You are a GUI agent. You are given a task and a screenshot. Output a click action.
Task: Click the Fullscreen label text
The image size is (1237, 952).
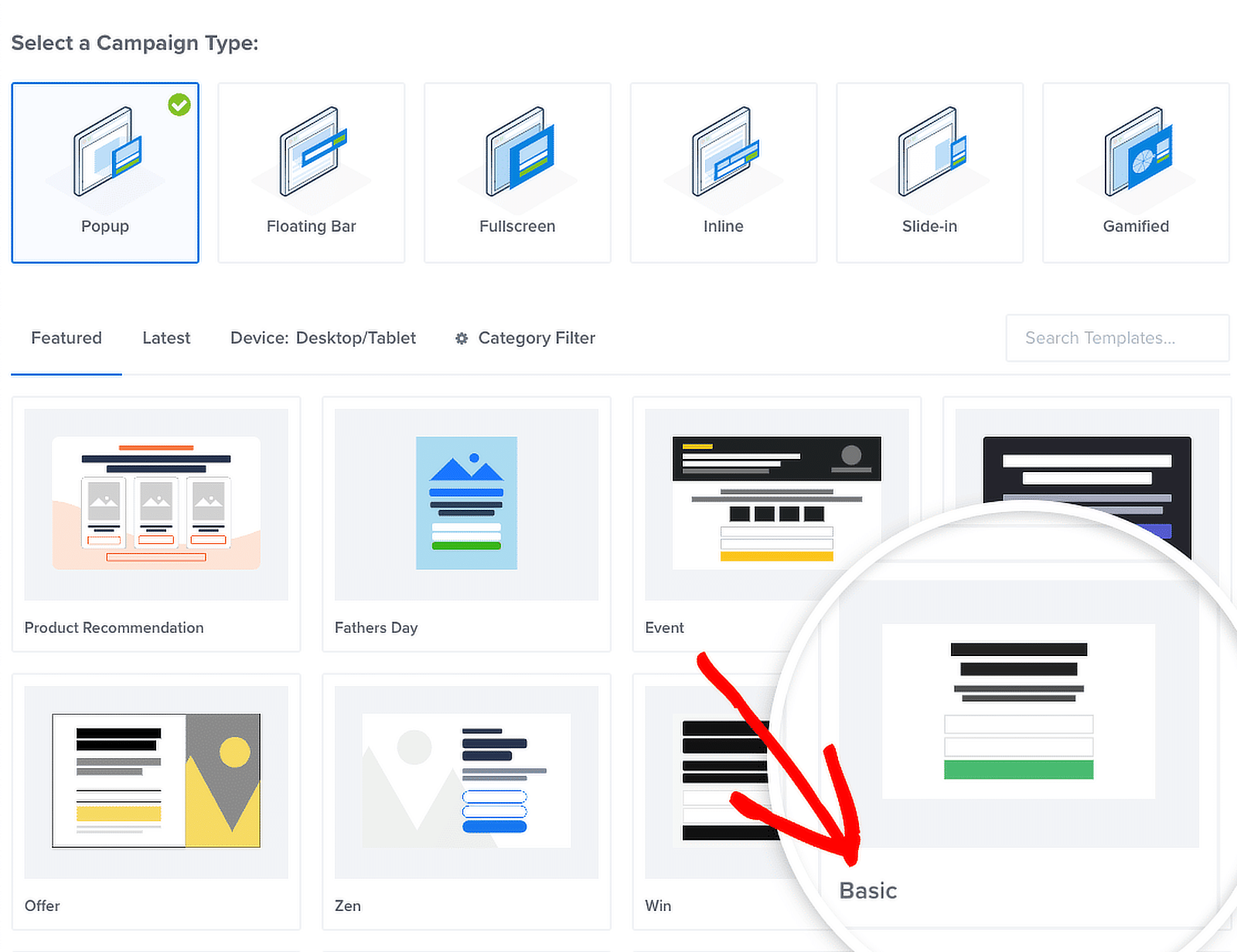tap(517, 226)
